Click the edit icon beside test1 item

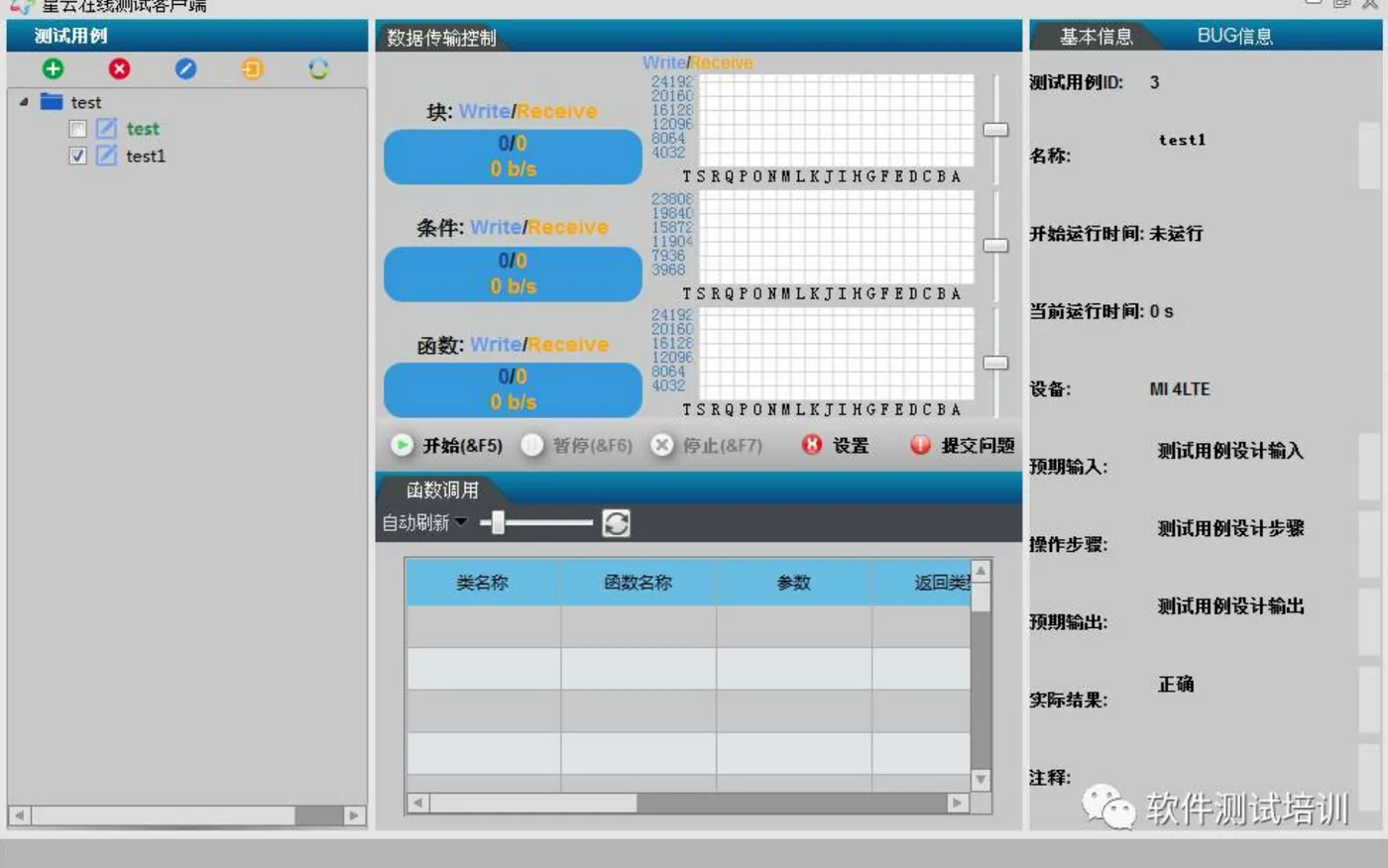coord(106,156)
